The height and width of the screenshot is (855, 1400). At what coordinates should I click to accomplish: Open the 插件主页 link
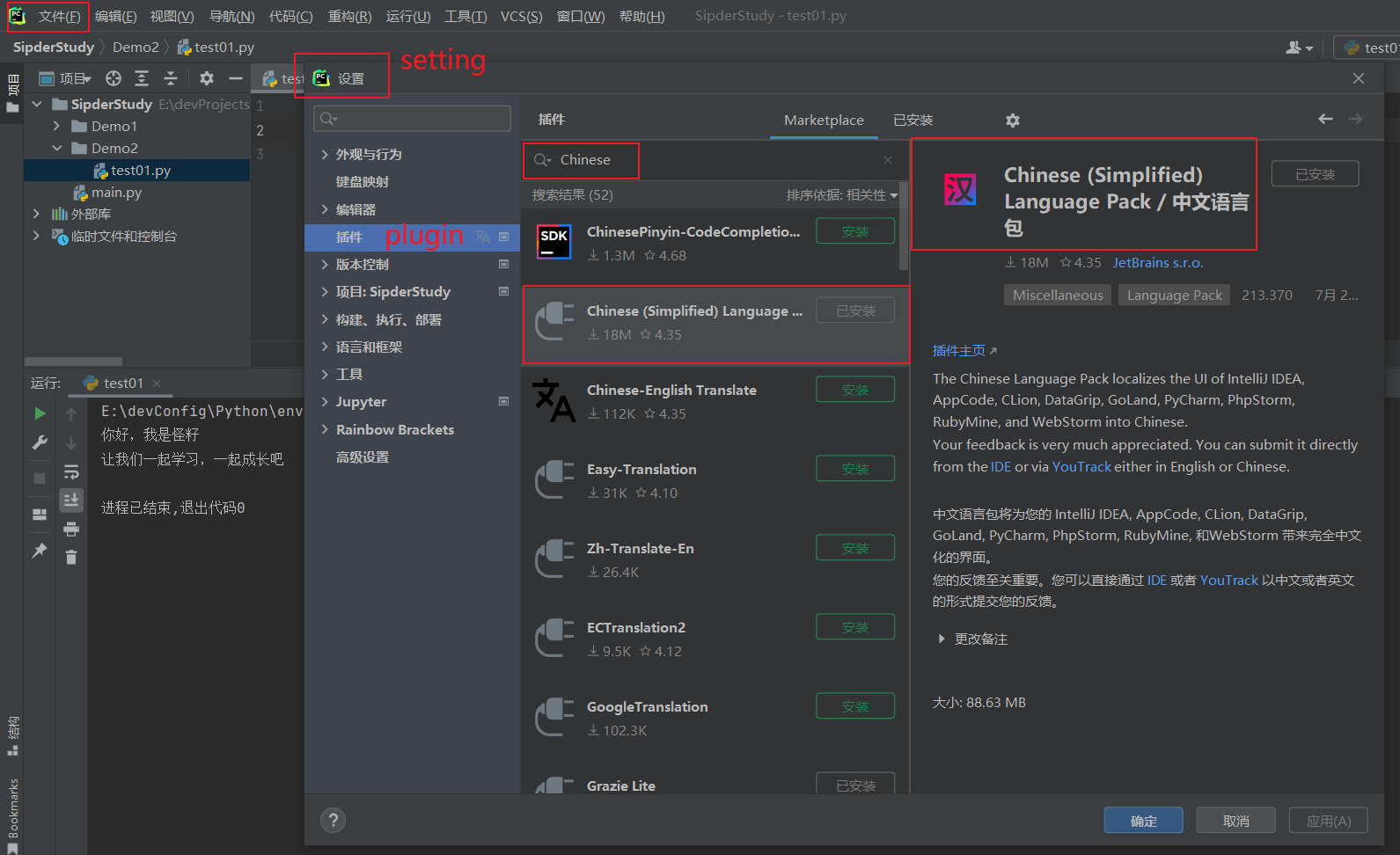(x=964, y=351)
